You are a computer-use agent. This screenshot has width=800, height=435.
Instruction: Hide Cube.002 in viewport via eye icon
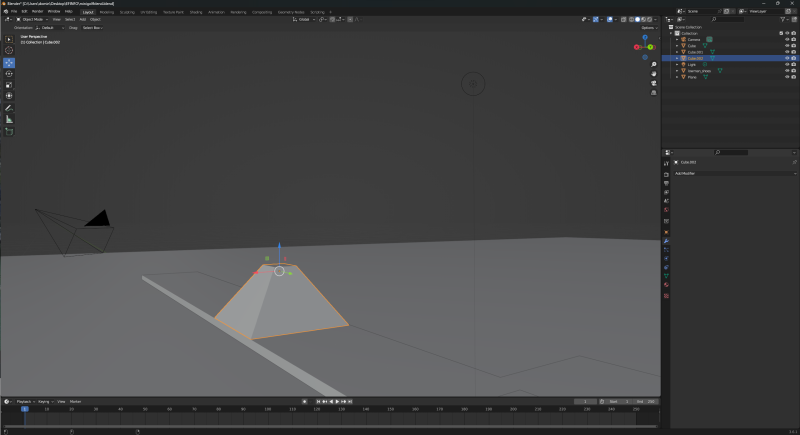point(787,58)
